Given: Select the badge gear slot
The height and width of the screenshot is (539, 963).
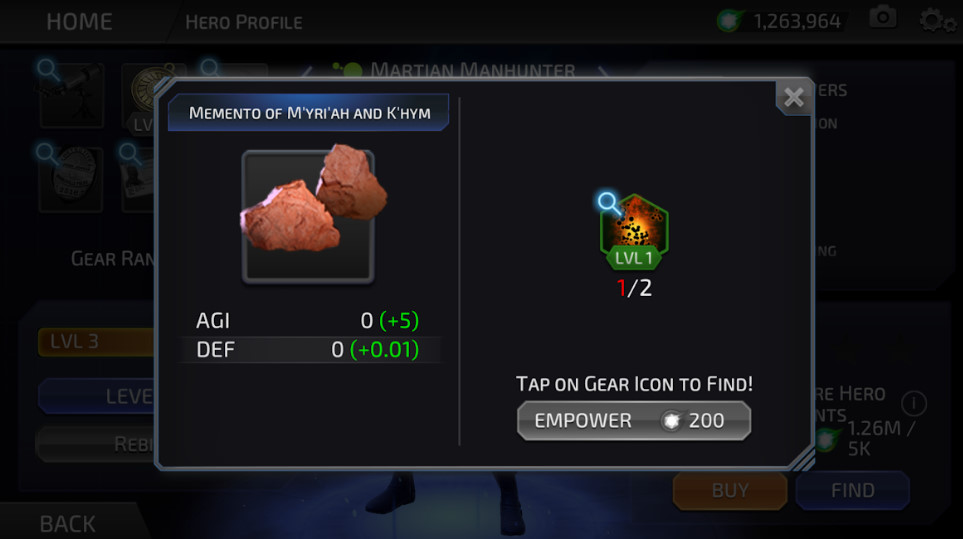Looking at the screenshot, I should pos(71,180).
